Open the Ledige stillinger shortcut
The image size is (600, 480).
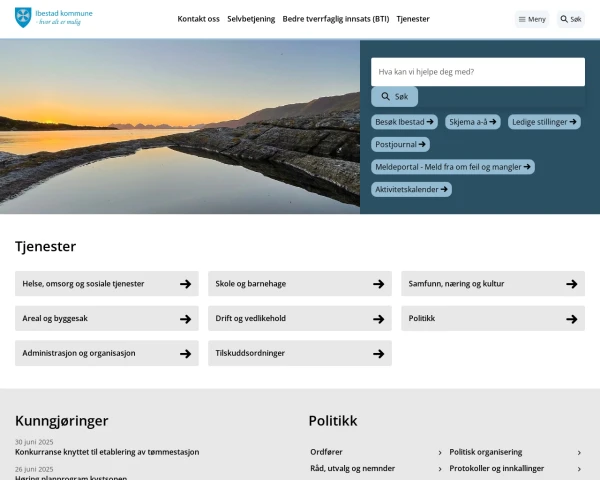point(544,122)
